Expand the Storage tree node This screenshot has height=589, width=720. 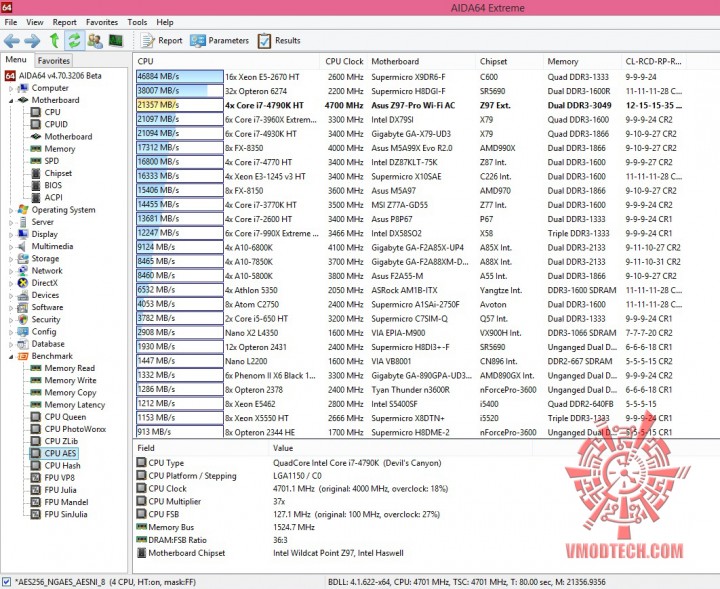(x=11, y=259)
